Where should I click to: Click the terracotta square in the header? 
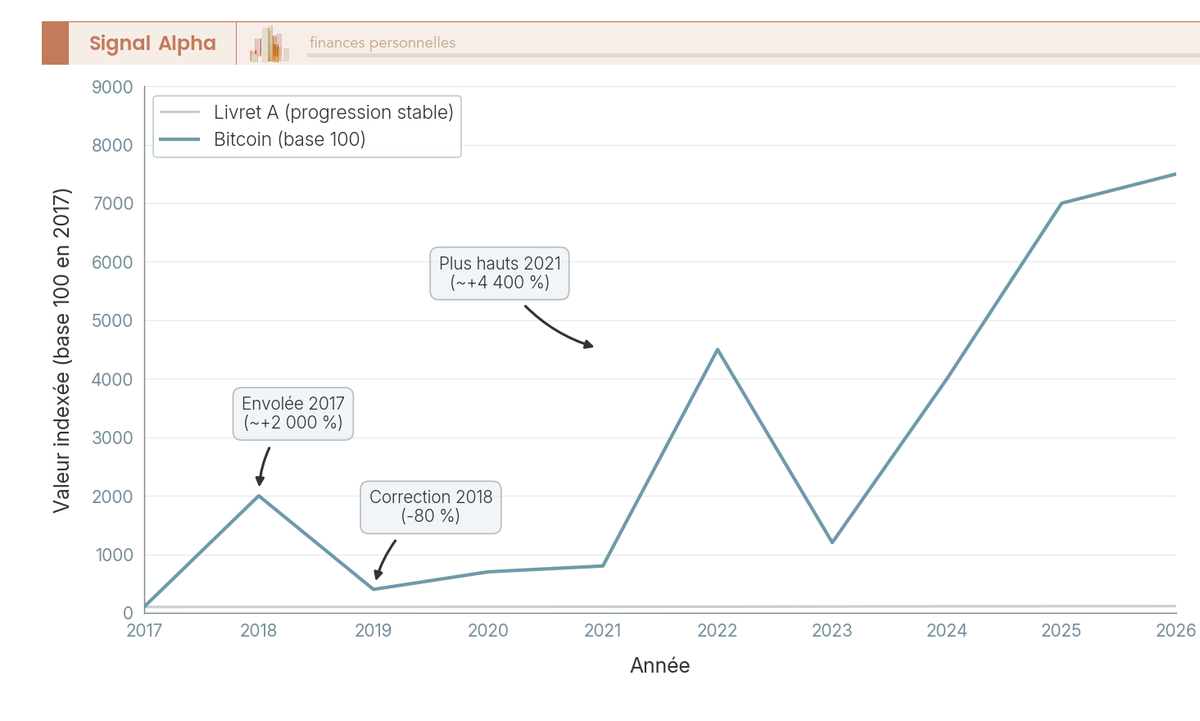pos(55,43)
